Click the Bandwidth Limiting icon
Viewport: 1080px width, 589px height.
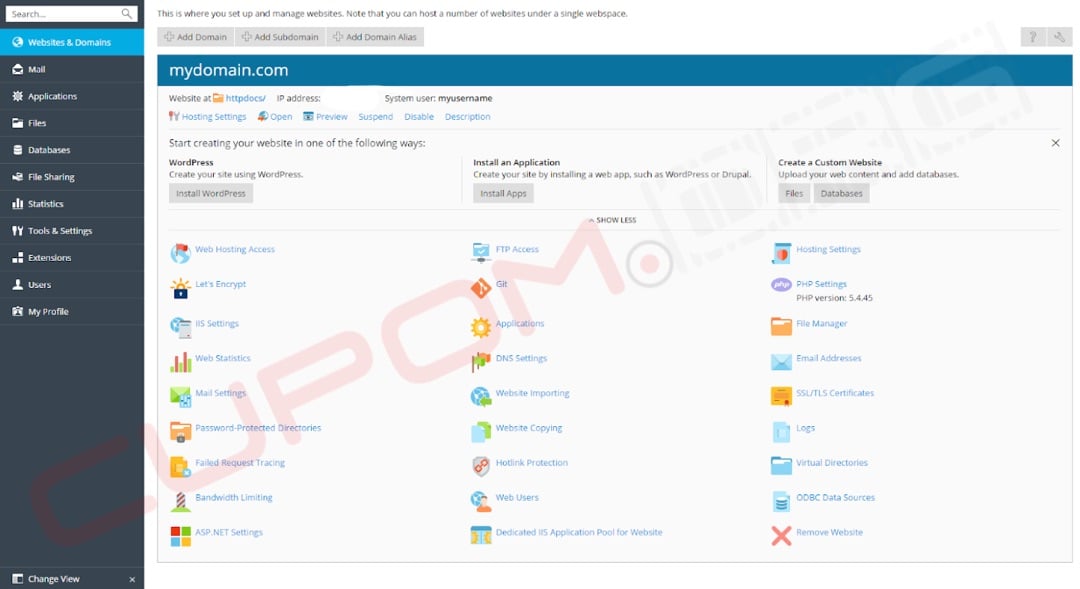(180, 501)
